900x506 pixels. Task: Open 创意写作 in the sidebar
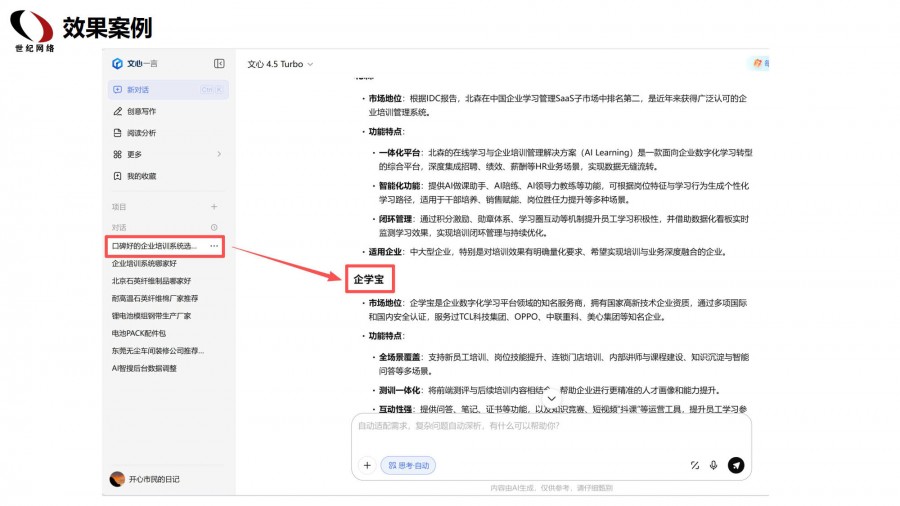[141, 111]
